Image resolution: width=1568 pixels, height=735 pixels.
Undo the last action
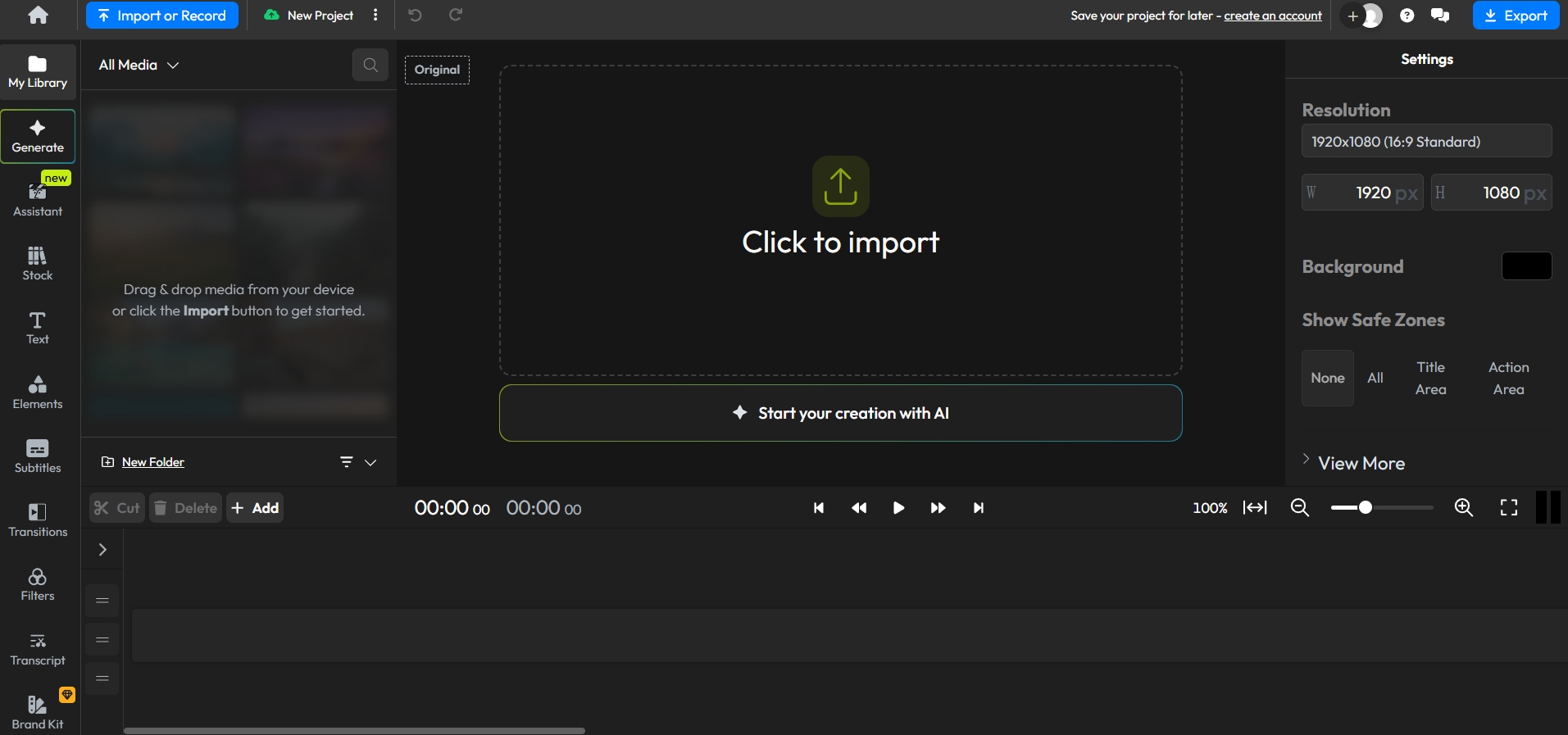[415, 15]
